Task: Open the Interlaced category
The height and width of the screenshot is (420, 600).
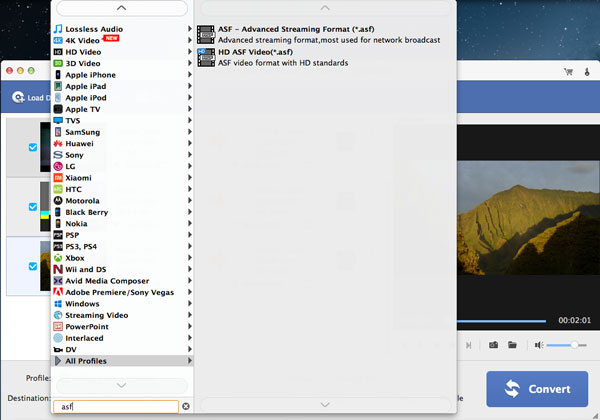Action: pos(122,338)
